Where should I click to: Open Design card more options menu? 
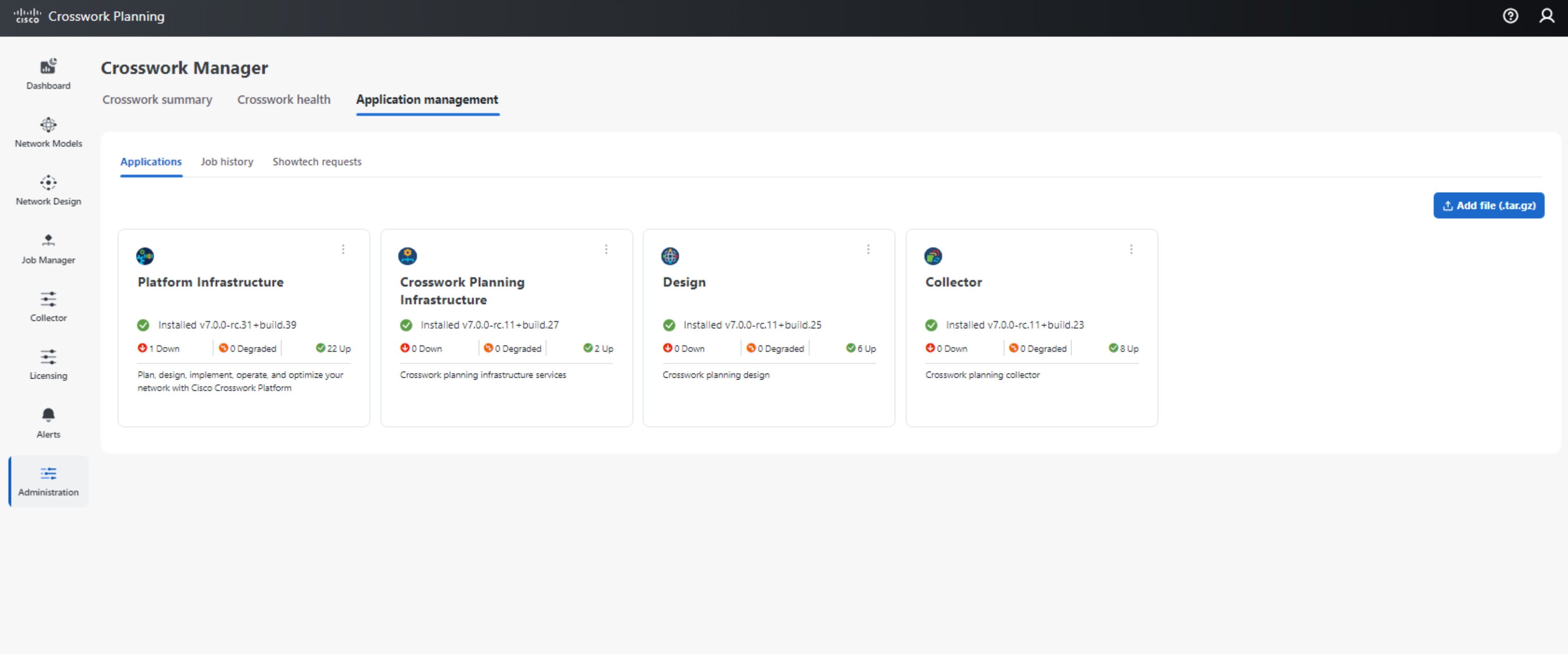pos(869,249)
